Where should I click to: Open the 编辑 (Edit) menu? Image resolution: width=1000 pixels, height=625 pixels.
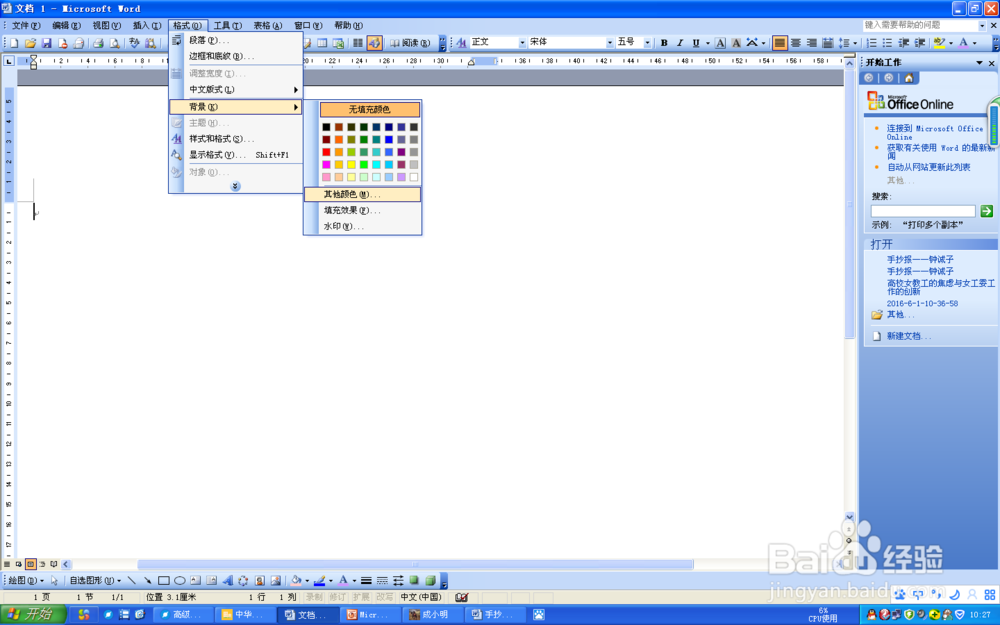pyautogui.click(x=66, y=26)
